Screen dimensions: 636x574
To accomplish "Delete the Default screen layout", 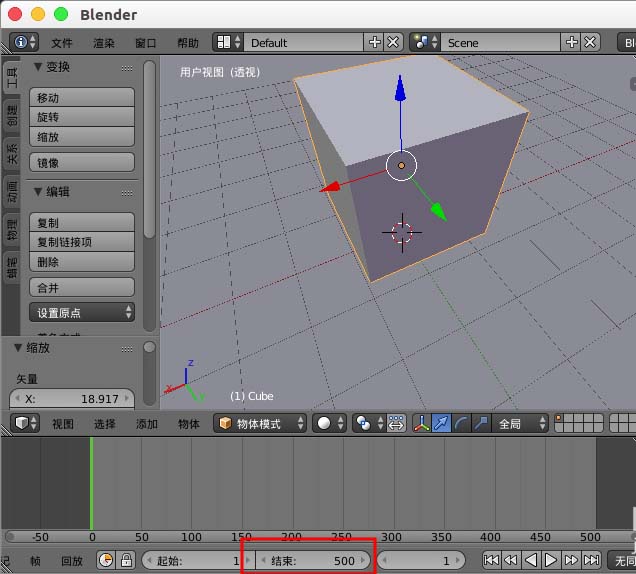I will tap(393, 42).
